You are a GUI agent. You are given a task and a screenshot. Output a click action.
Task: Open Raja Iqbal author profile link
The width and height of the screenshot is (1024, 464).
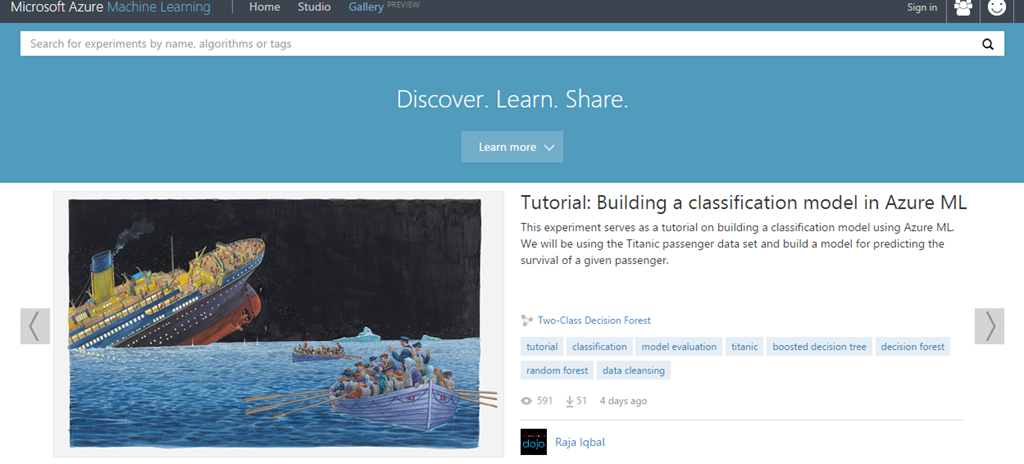[579, 442]
